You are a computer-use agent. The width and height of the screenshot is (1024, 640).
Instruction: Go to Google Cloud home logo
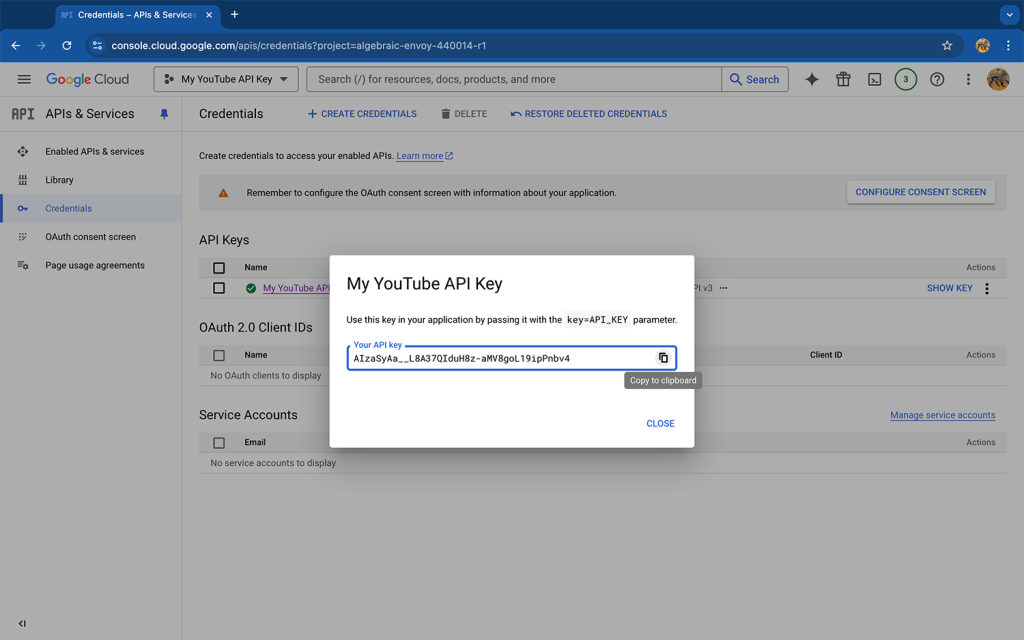coord(88,79)
